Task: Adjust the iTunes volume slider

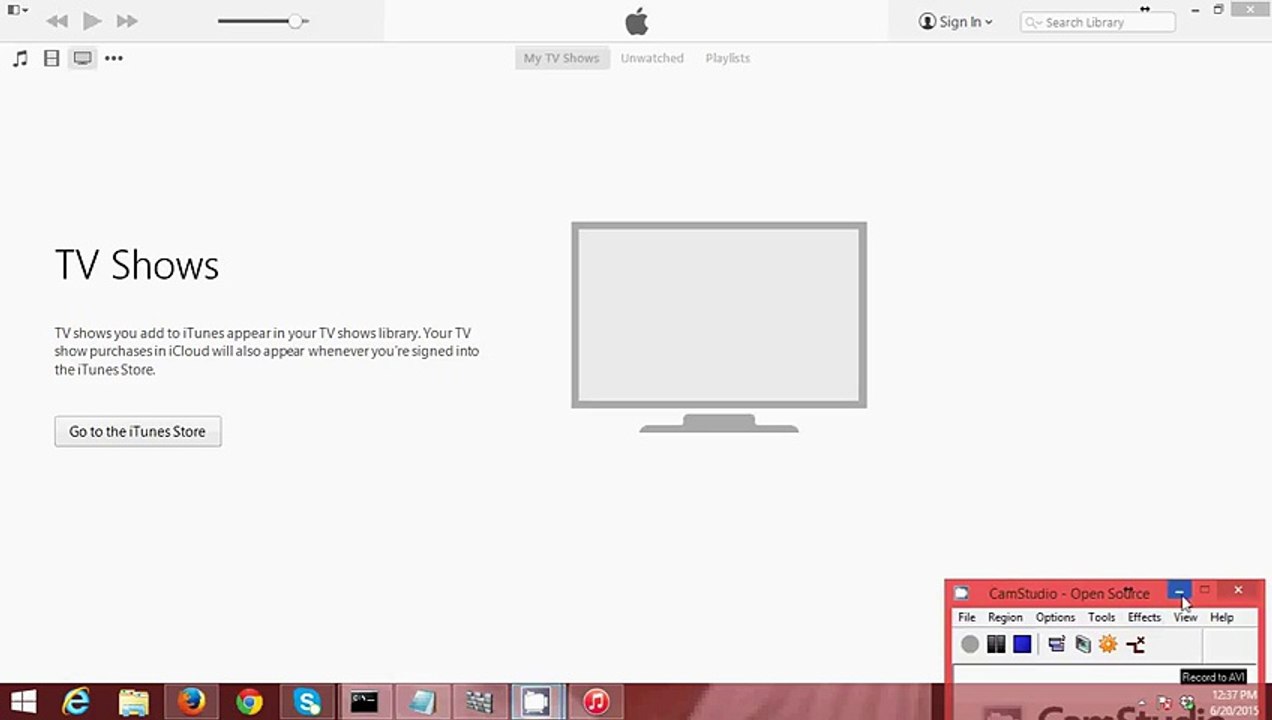Action: point(263,21)
